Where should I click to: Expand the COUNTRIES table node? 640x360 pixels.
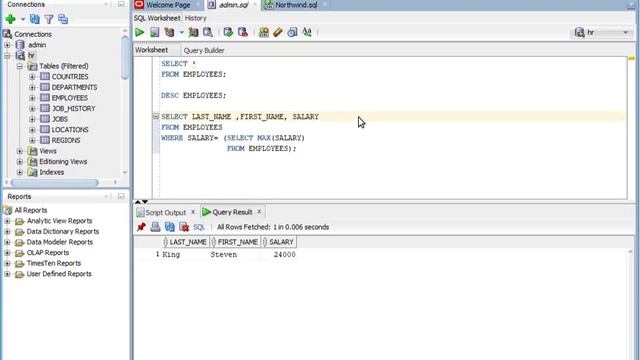tap(32, 77)
